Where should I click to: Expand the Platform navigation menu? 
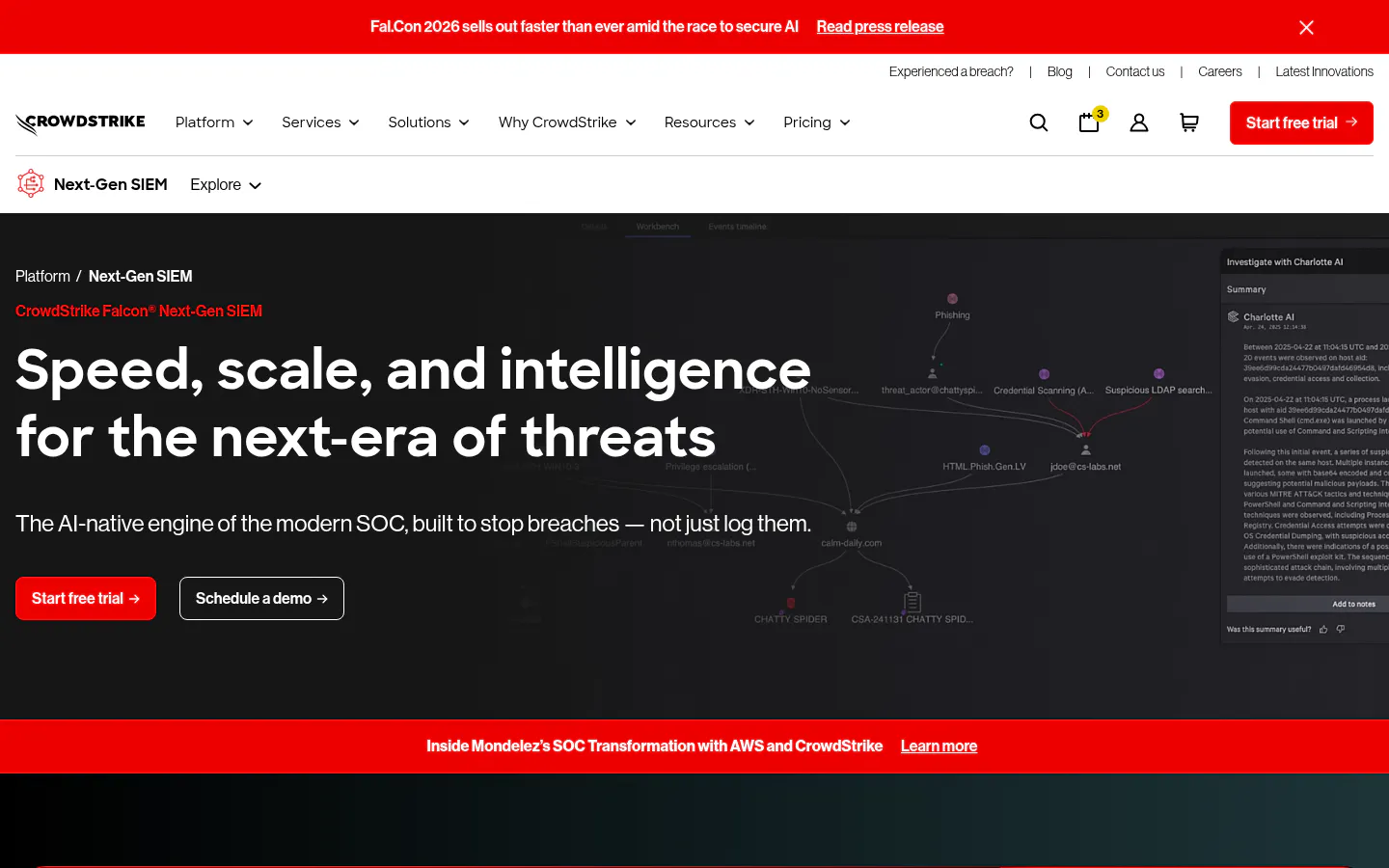[x=214, y=122]
